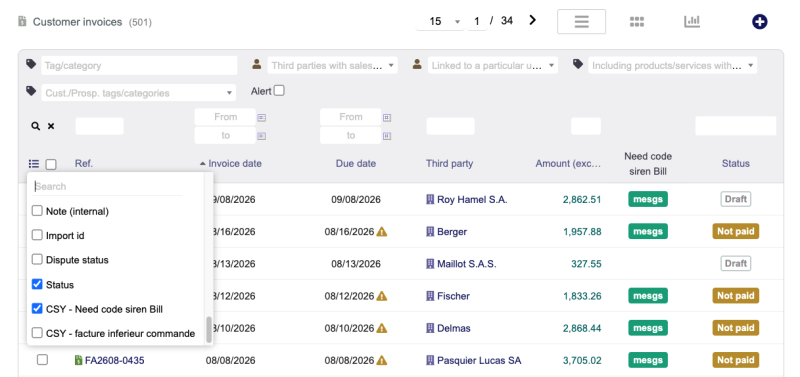Click warning icon on Berger due date

click(x=382, y=232)
